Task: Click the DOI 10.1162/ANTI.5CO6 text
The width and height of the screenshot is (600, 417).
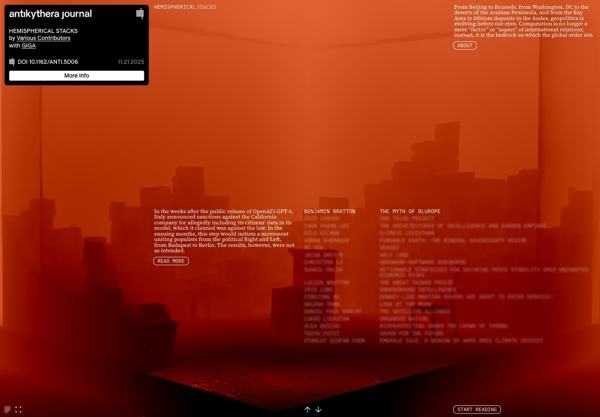Action: tap(48, 62)
